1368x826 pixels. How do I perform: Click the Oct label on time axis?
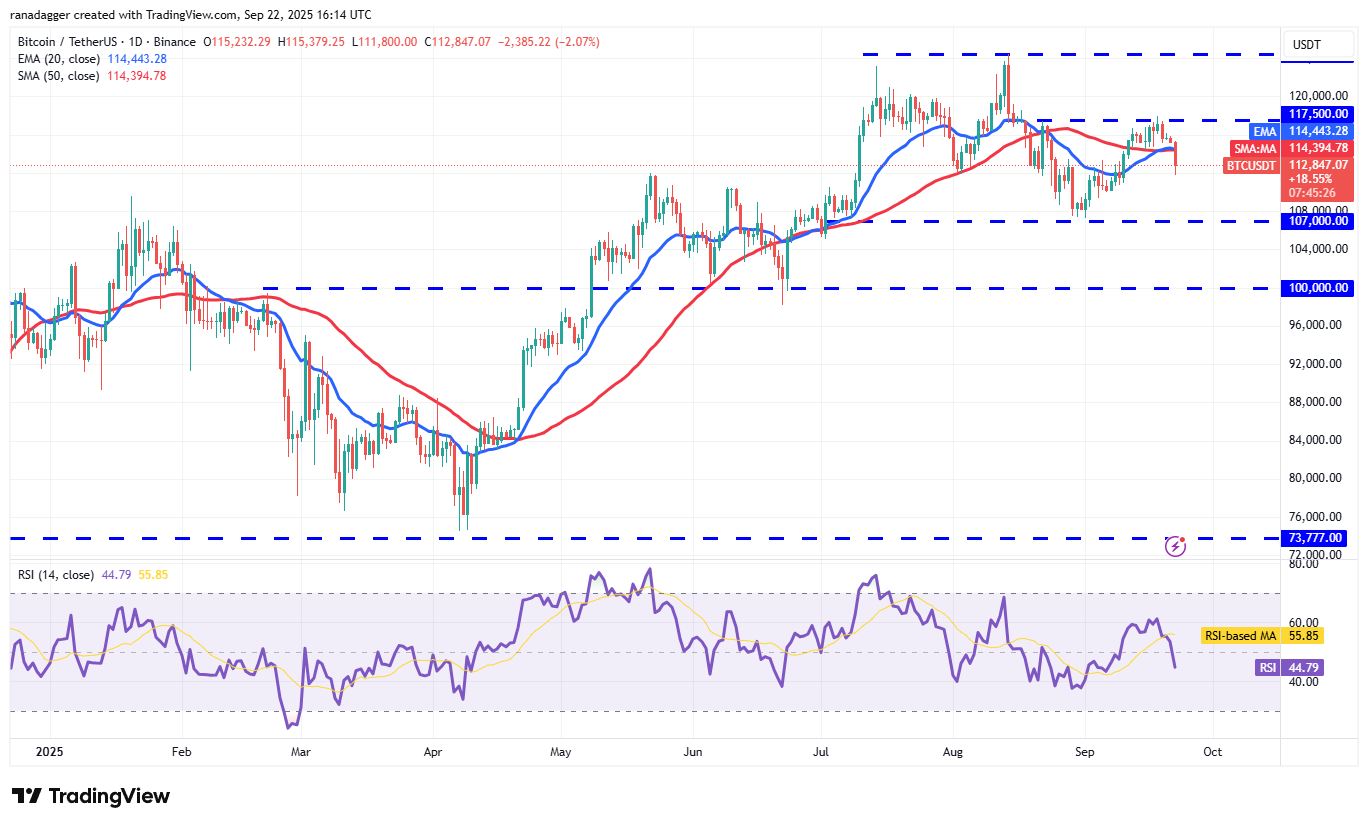[x=1212, y=751]
